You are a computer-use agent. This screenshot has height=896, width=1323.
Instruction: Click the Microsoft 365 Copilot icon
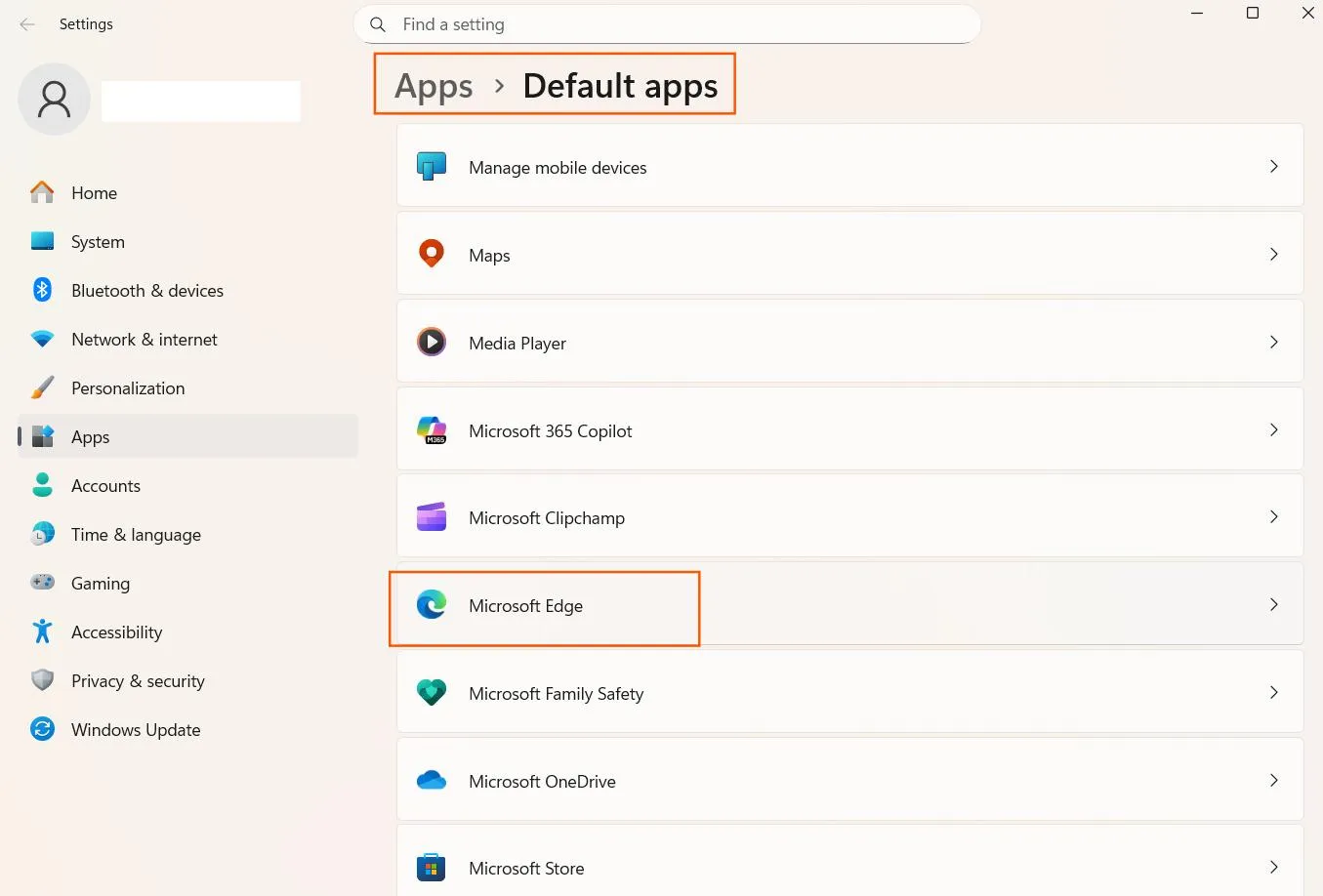coord(431,429)
